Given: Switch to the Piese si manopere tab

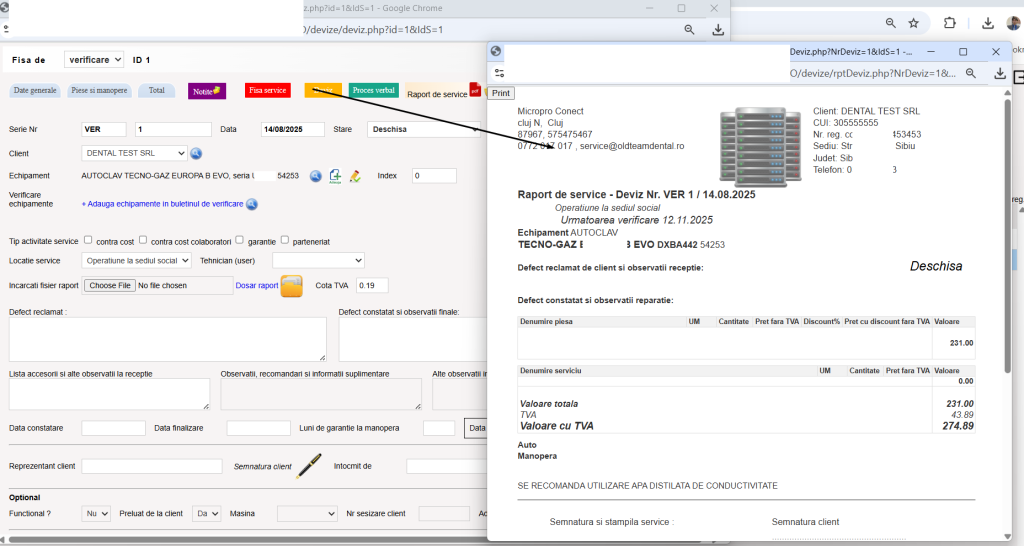Looking at the screenshot, I should pos(99,91).
